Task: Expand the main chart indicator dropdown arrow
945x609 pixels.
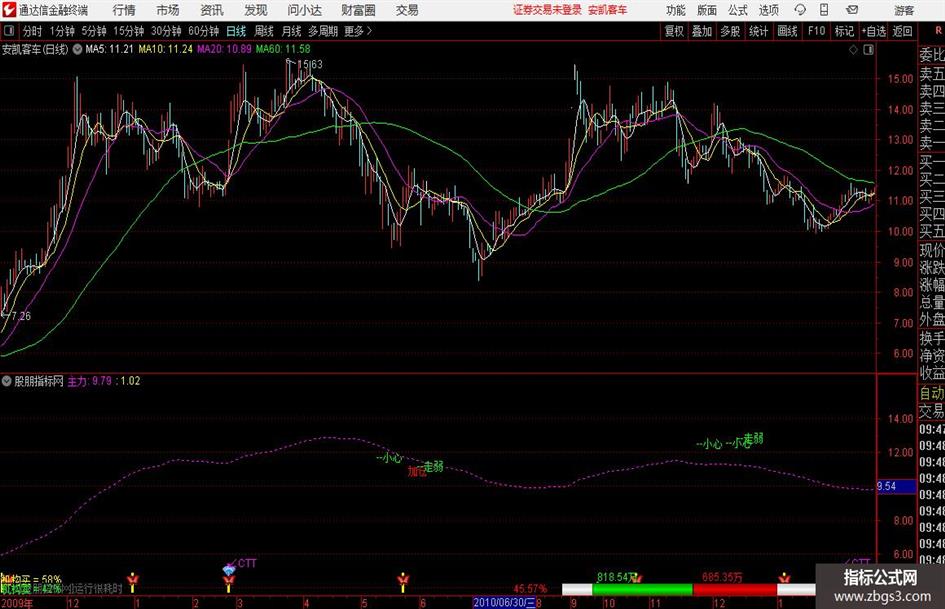Action: 77,49
